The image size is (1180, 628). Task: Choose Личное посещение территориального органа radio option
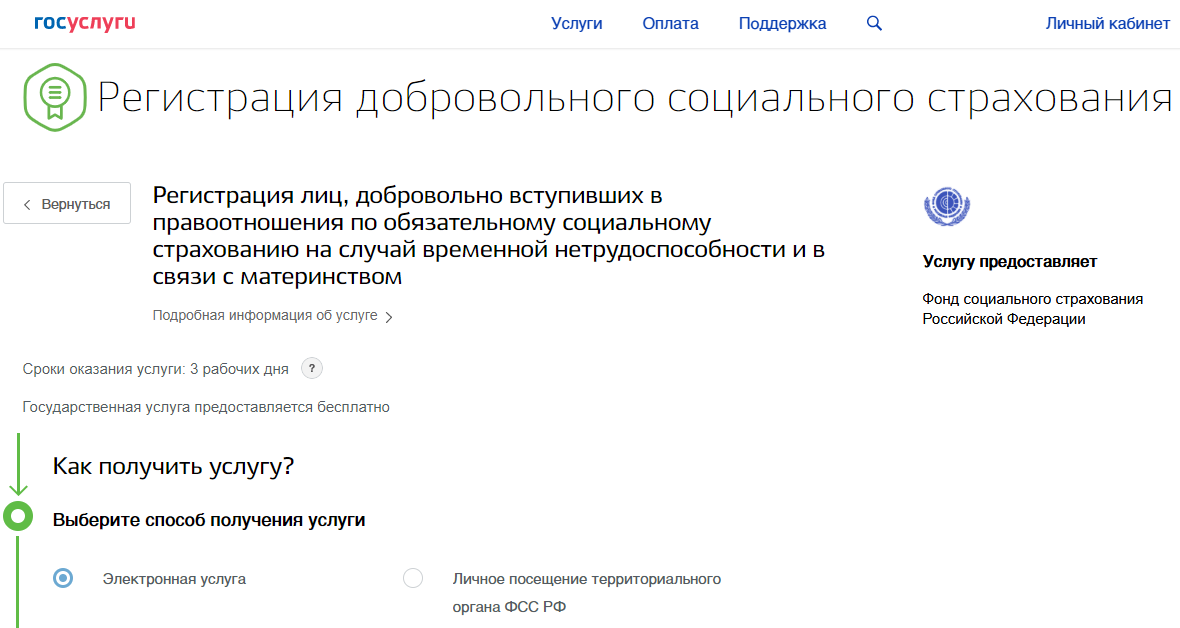tap(413, 578)
